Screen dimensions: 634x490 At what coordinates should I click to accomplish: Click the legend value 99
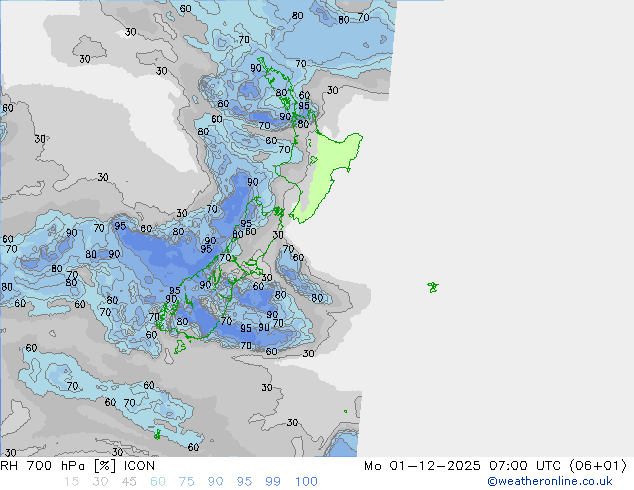273,482
